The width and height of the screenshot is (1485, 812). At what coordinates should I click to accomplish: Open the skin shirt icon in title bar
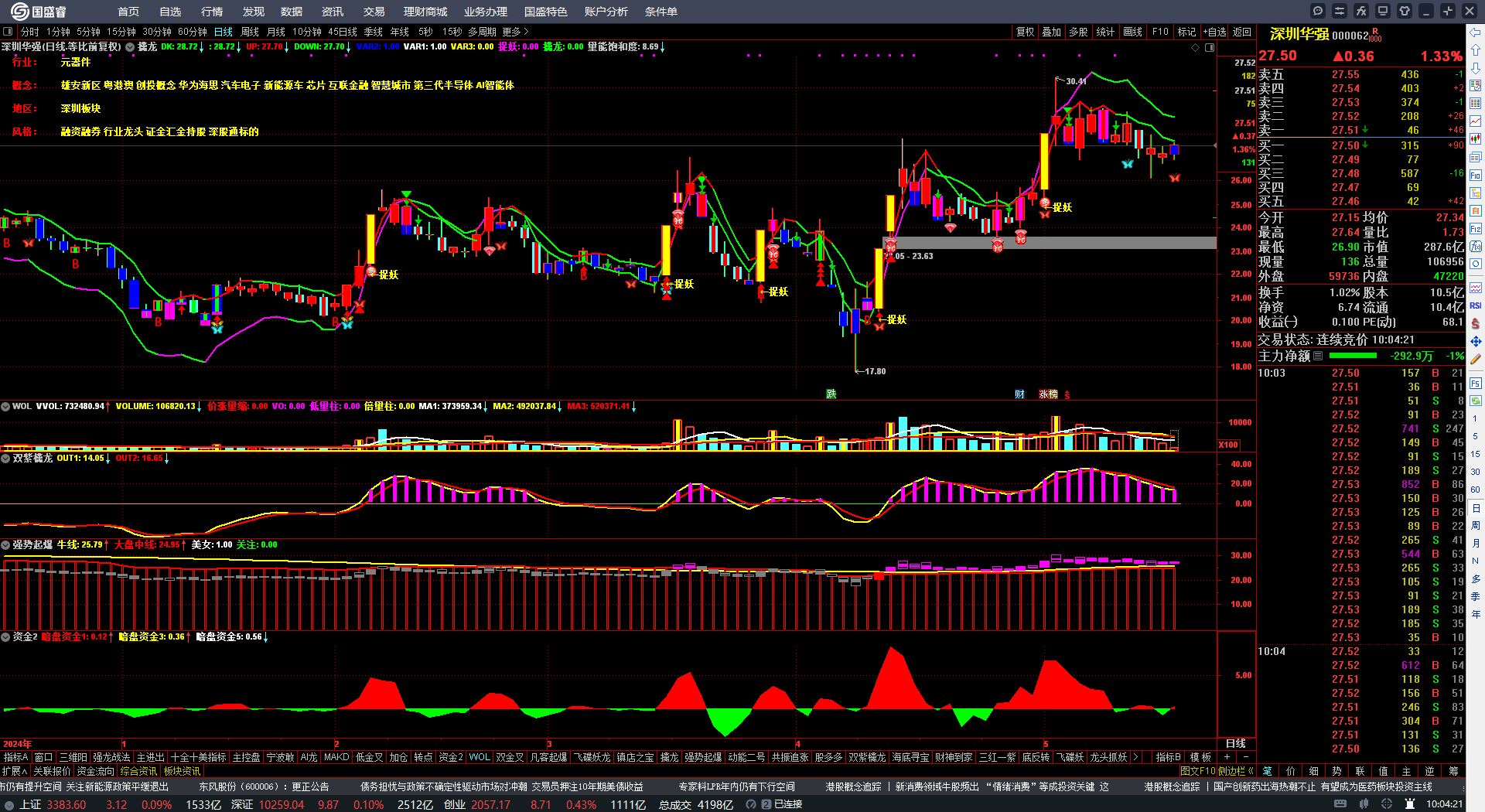(x=1405, y=11)
